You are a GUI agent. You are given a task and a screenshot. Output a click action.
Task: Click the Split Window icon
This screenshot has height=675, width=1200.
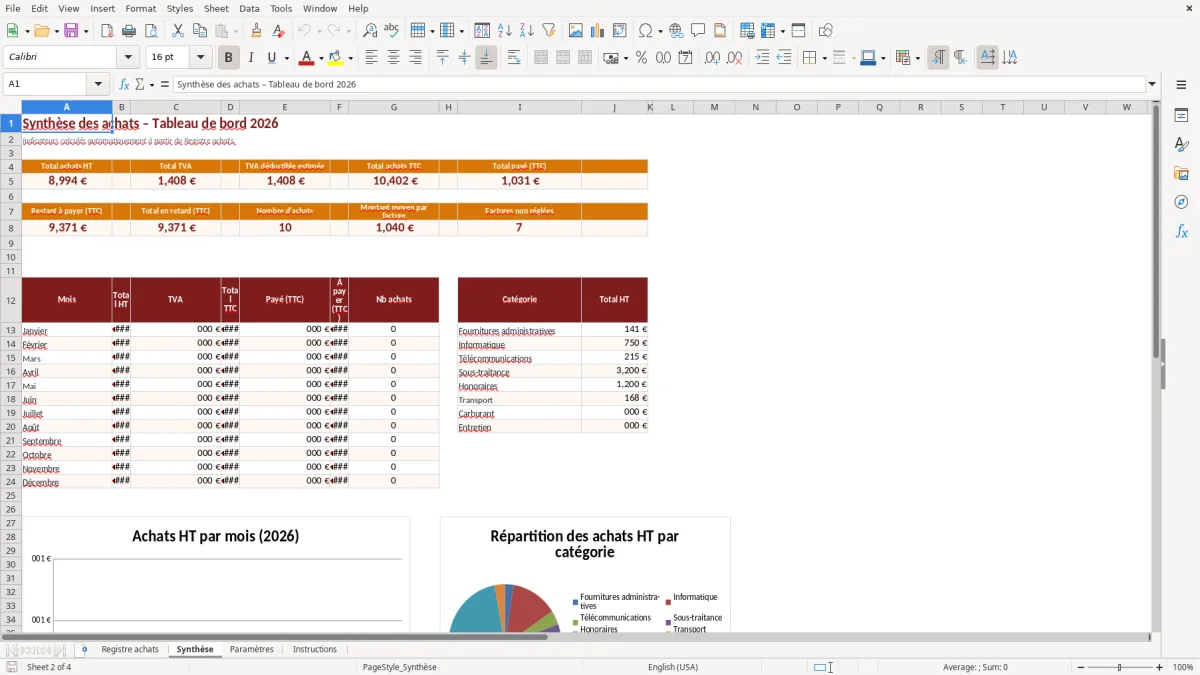click(x=798, y=31)
